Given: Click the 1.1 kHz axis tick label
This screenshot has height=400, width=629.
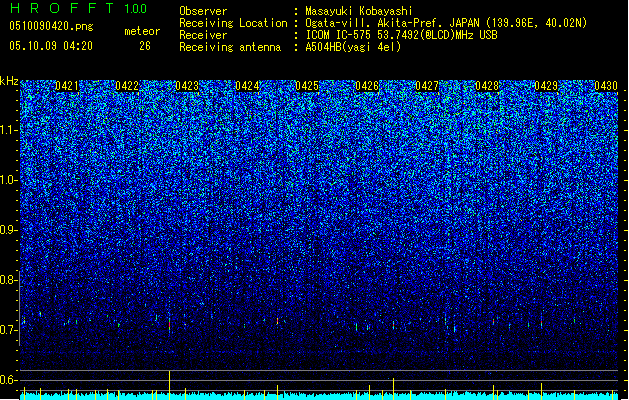Looking at the screenshot, I should 8,130.
